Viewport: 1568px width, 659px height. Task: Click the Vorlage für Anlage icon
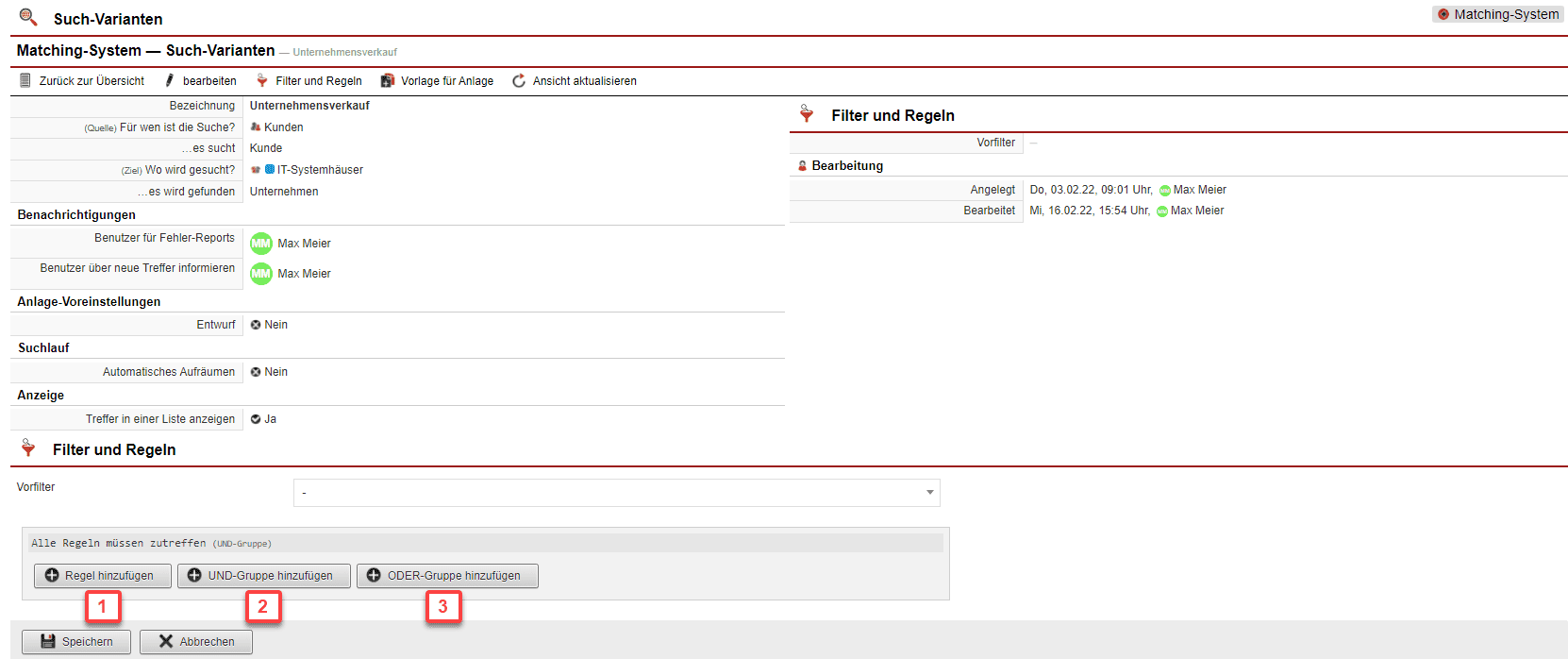pyautogui.click(x=387, y=81)
